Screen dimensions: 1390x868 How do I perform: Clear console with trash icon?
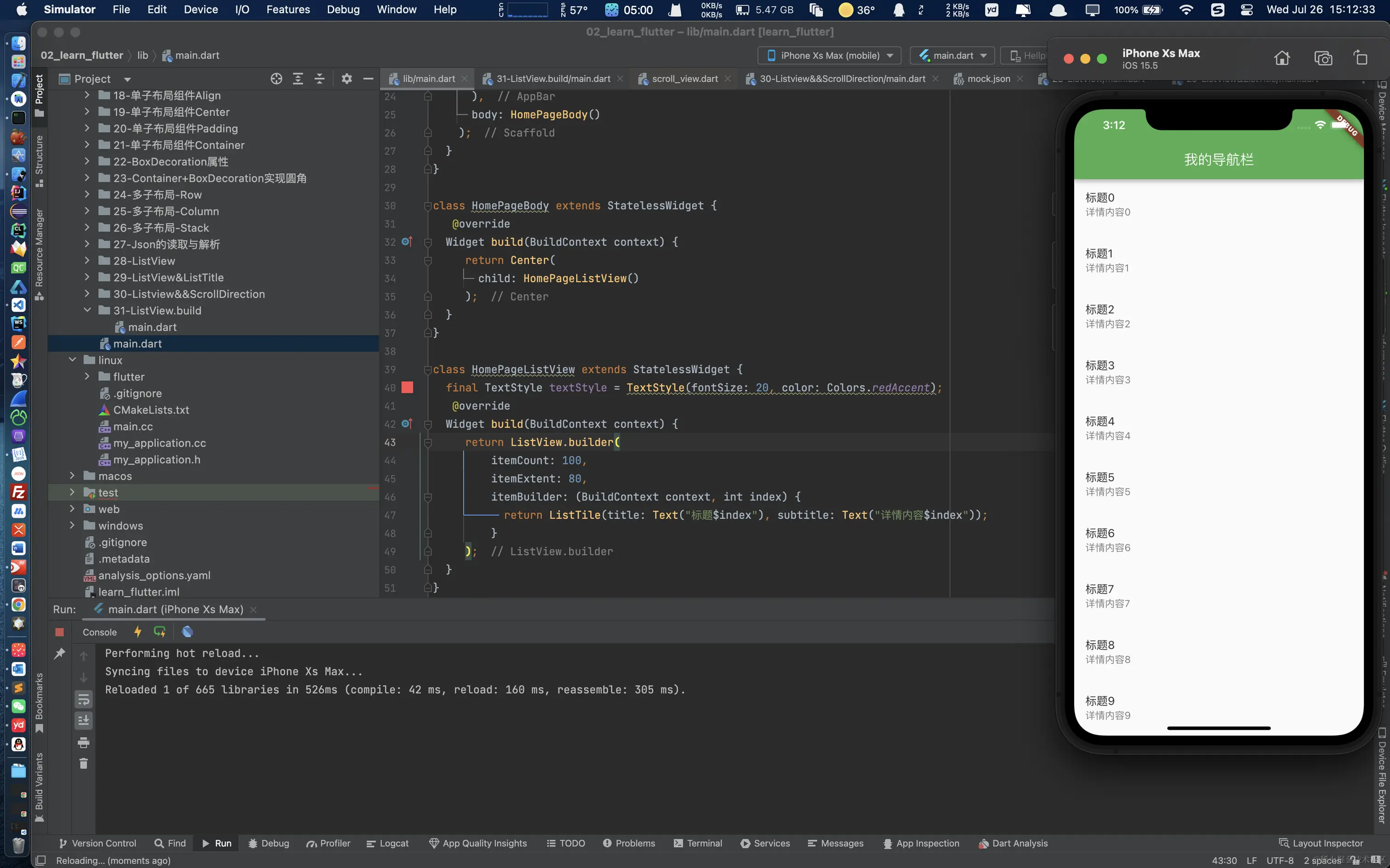[x=84, y=763]
